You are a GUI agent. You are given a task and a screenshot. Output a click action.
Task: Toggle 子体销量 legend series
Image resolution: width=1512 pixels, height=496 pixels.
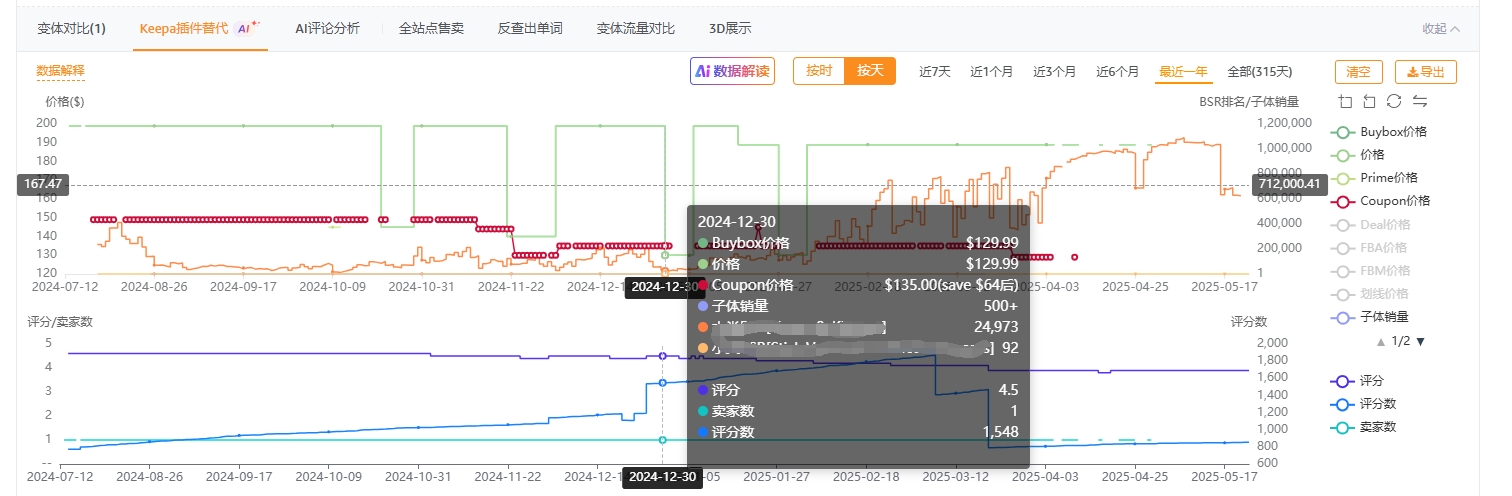tap(1370, 316)
